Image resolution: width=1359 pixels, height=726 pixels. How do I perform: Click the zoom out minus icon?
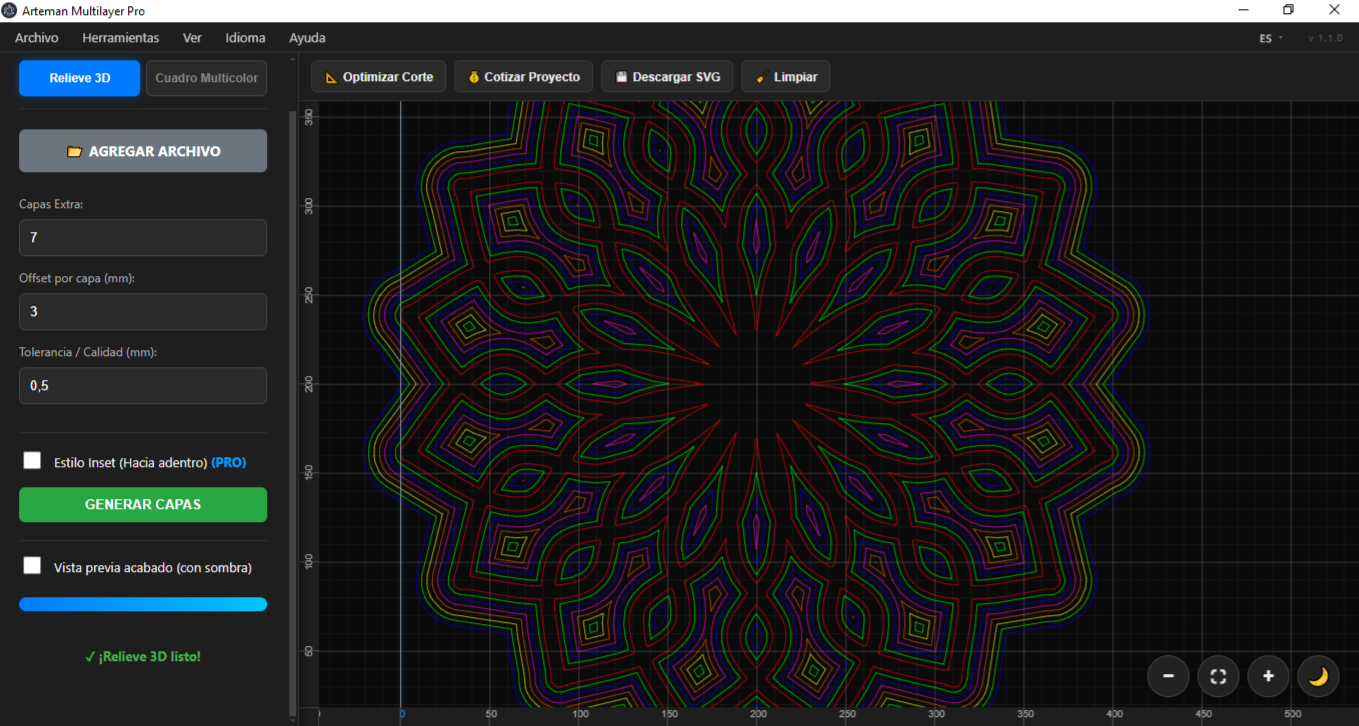(1168, 676)
